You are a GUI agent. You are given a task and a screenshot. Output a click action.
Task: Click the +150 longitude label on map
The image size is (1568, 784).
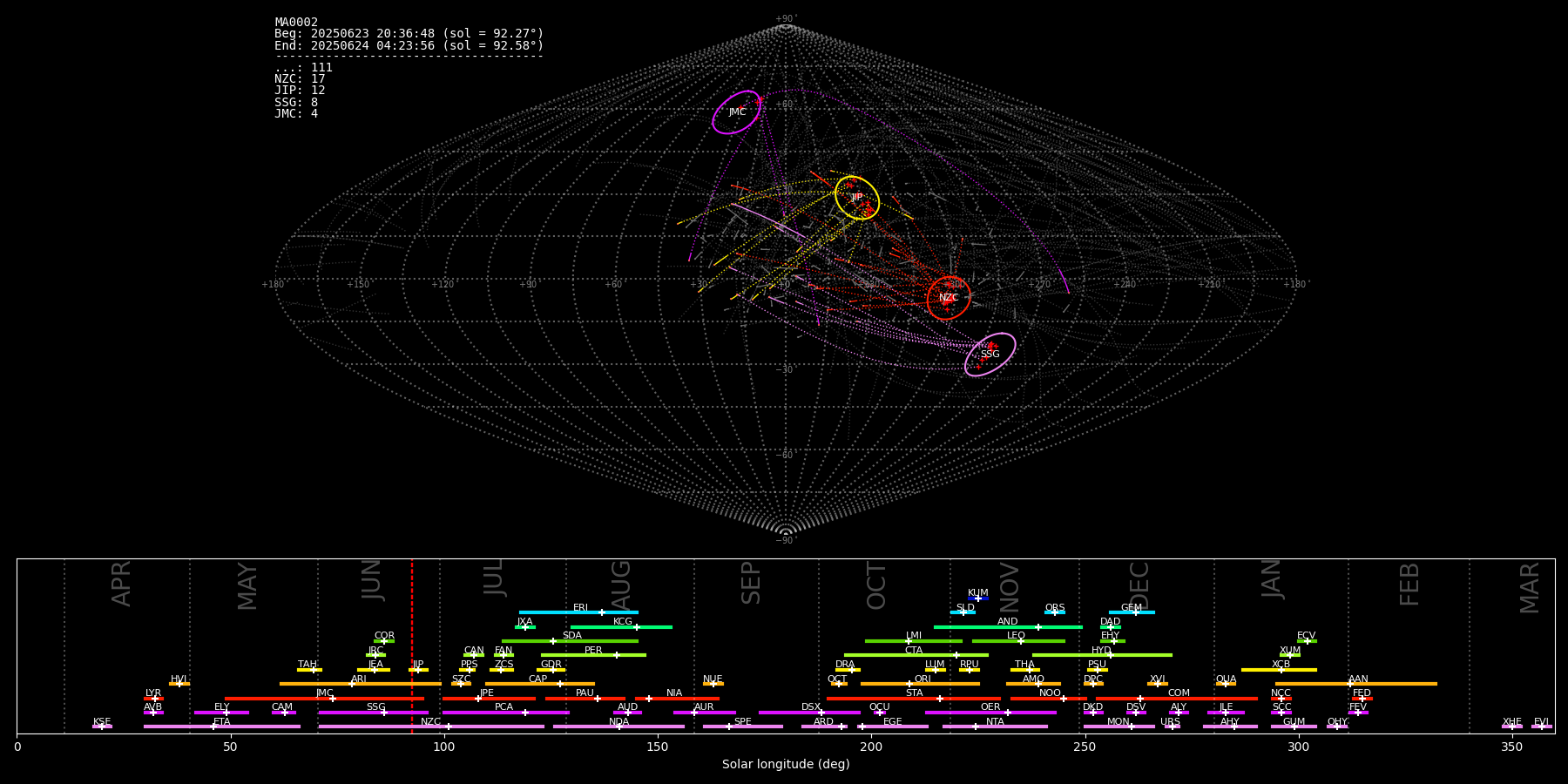tap(357, 284)
